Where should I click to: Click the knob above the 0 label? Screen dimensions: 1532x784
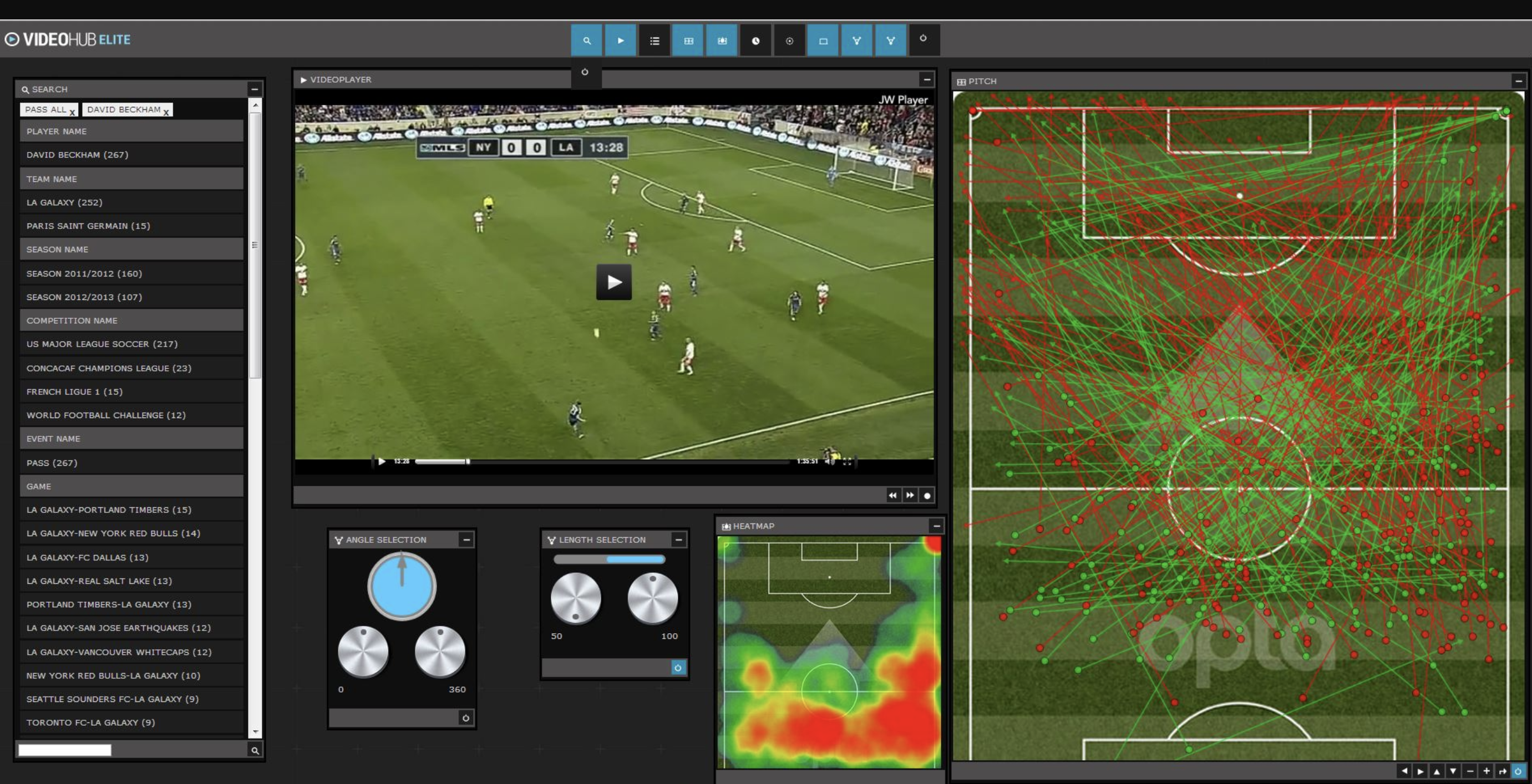click(363, 651)
